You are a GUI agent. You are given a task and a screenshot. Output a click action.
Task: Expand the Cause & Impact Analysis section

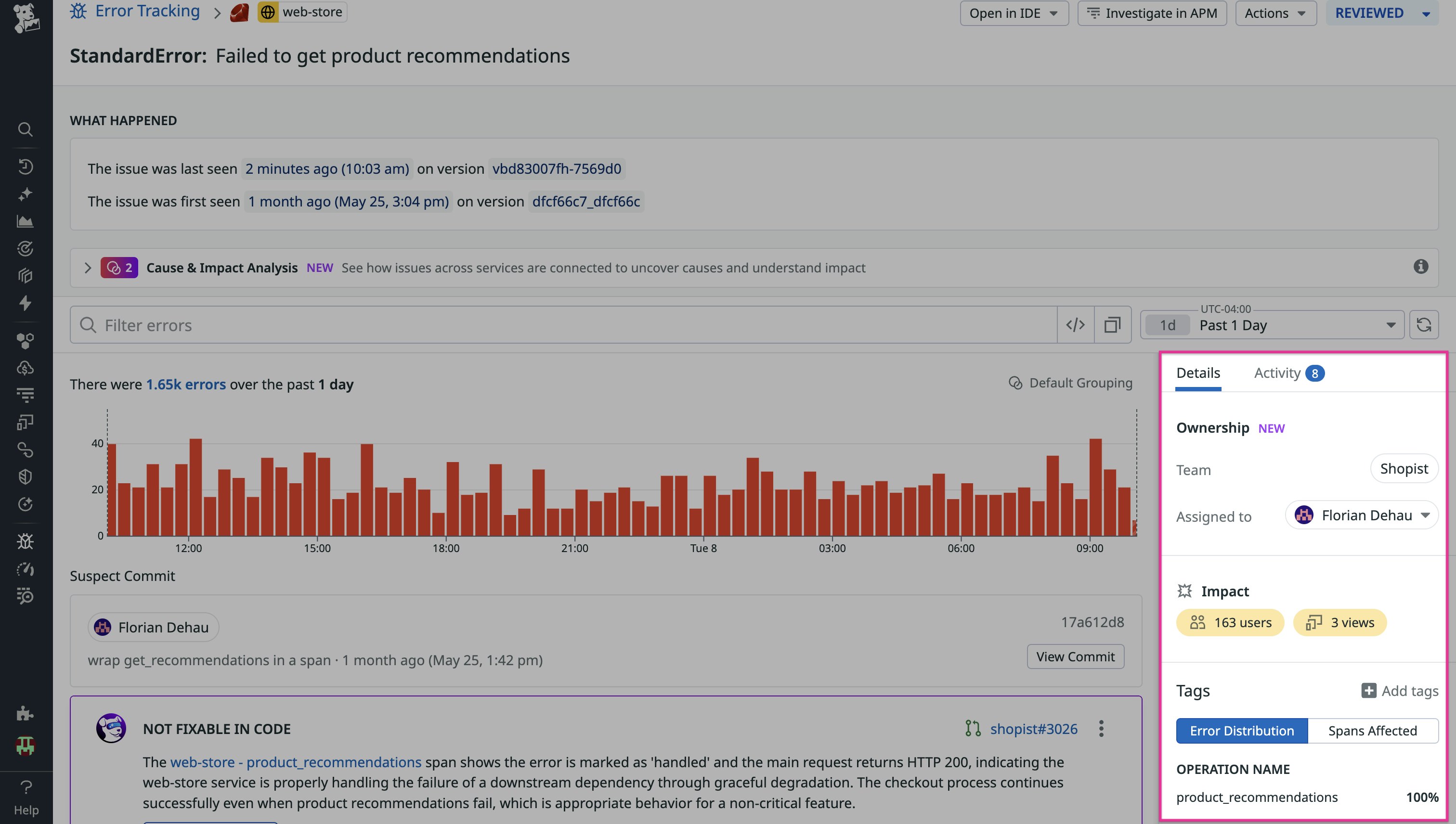point(88,268)
